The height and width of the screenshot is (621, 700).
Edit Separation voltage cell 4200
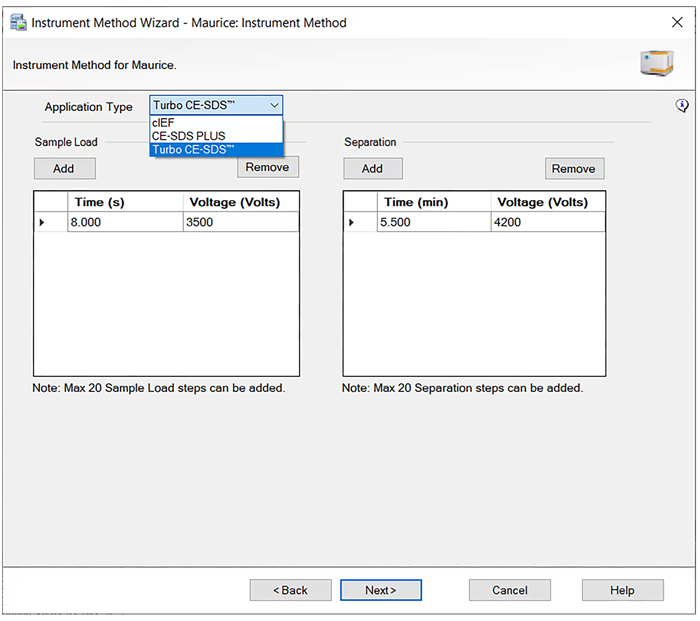(548, 222)
